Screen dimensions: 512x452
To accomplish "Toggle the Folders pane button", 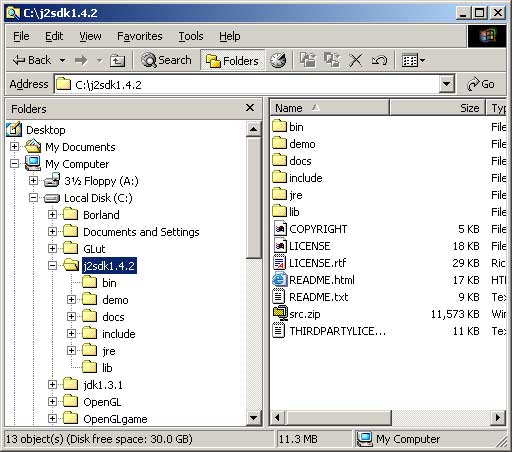I will point(232,61).
